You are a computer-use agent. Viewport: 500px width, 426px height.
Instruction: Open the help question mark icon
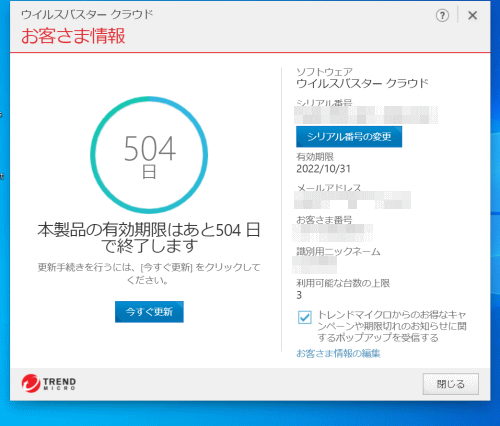(x=442, y=15)
